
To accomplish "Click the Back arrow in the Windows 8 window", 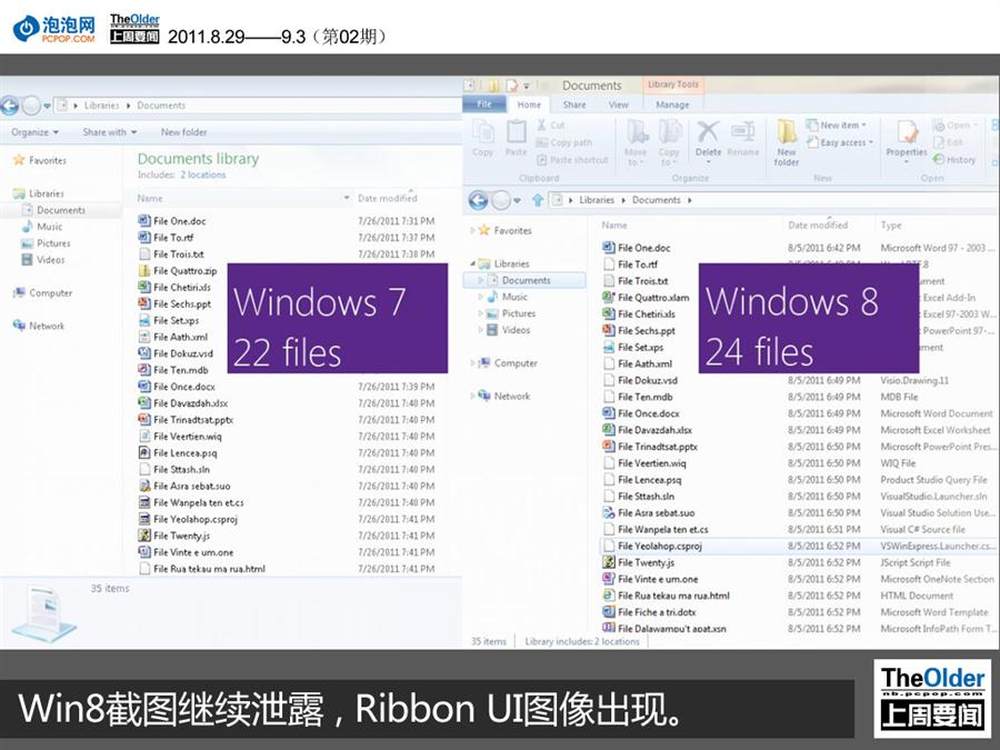I will point(478,200).
